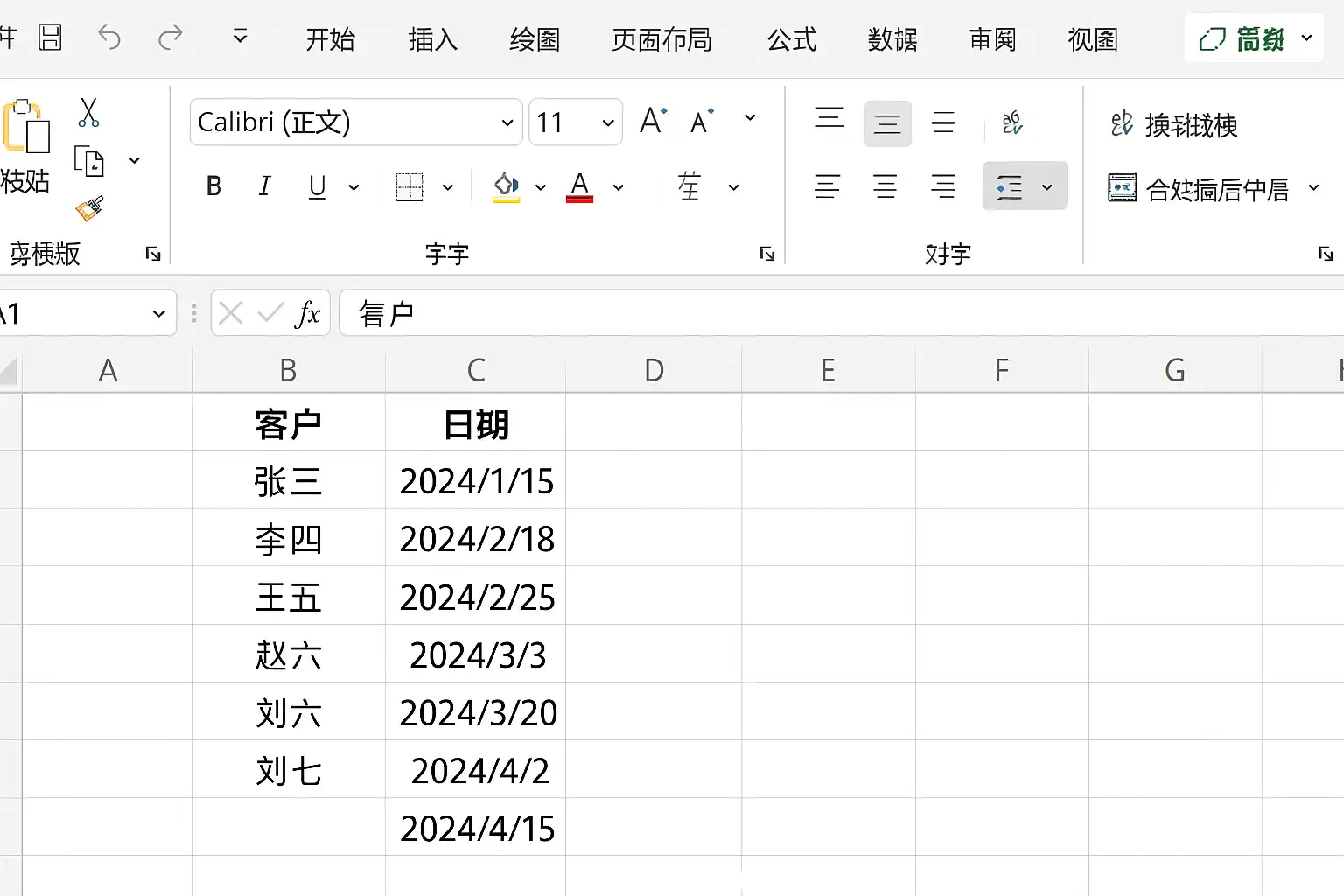Apply borders using the Borders icon
The image size is (1344, 896).
pos(409,186)
